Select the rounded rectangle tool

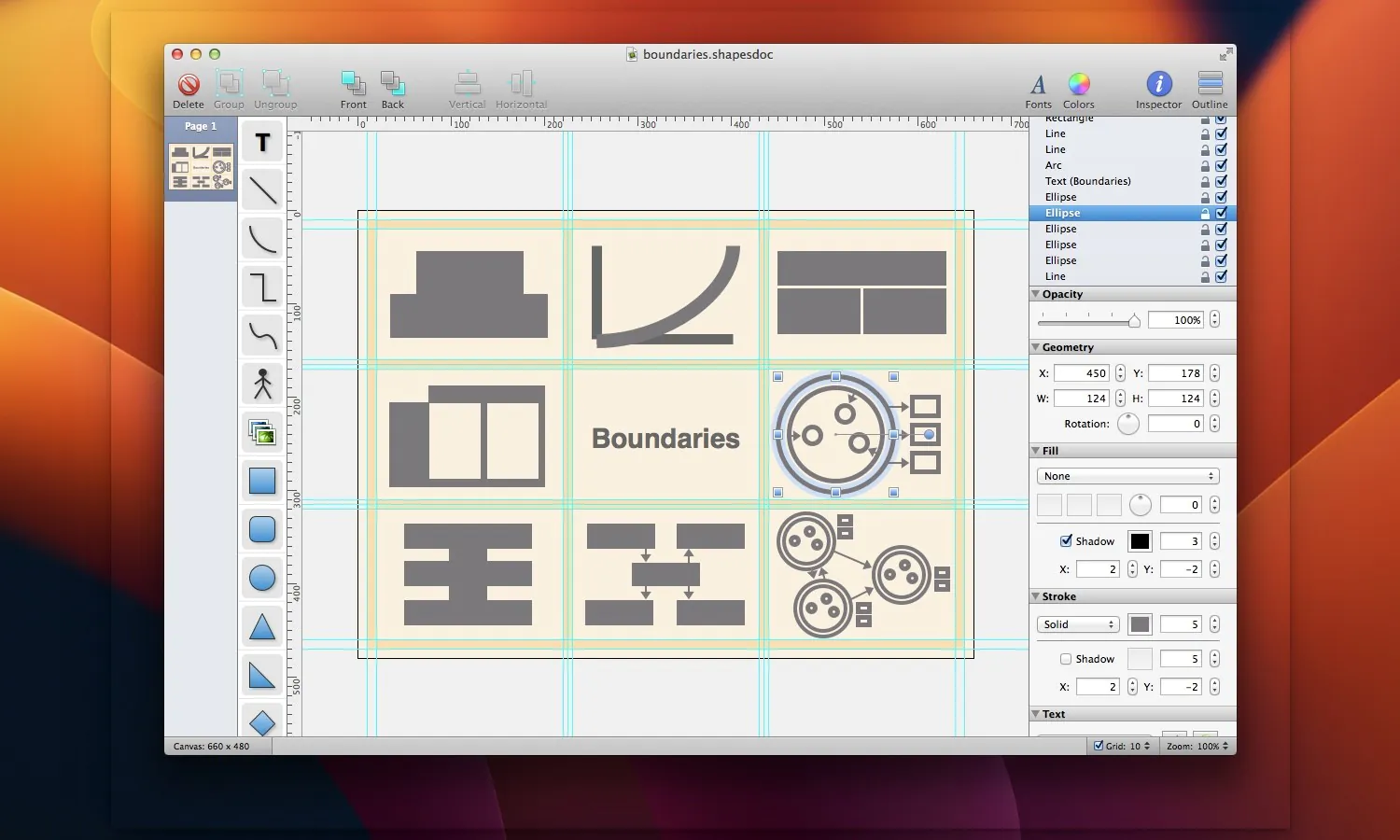tap(262, 529)
